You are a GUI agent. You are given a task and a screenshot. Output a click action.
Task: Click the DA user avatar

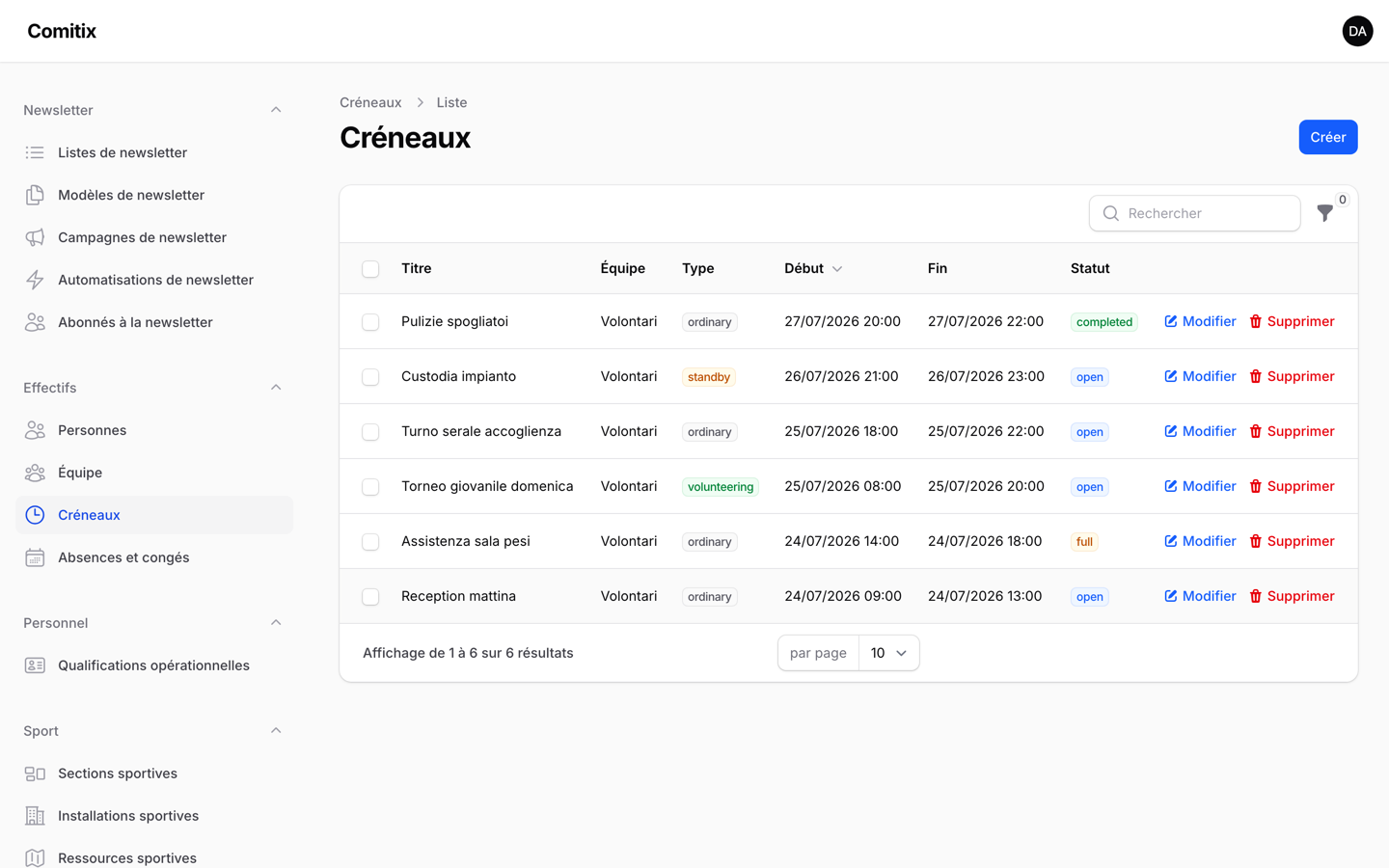click(x=1357, y=31)
